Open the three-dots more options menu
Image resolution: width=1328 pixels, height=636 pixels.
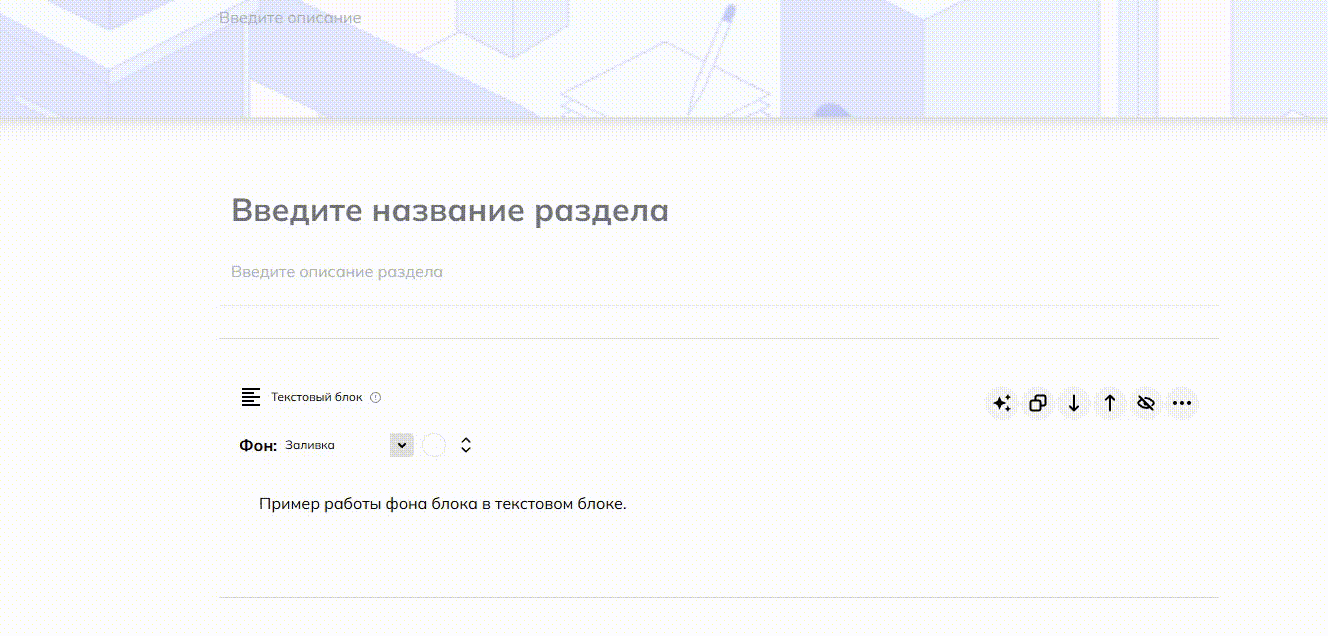[x=1182, y=404]
